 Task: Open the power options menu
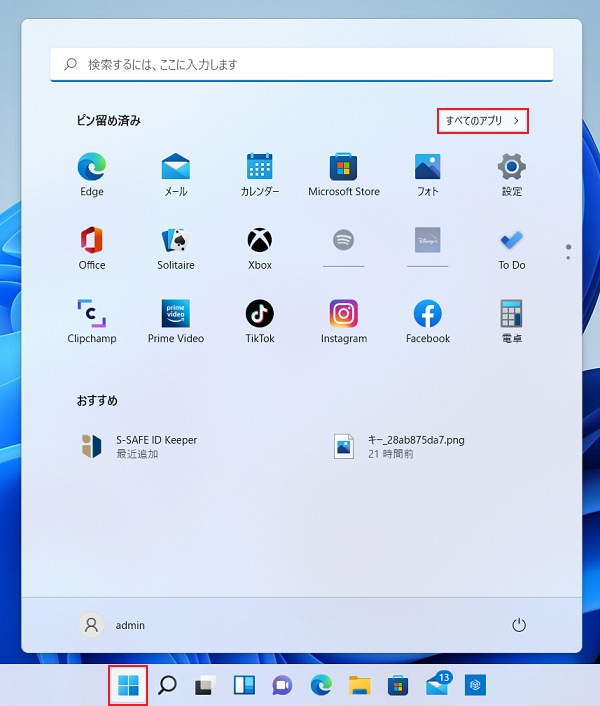(518, 625)
